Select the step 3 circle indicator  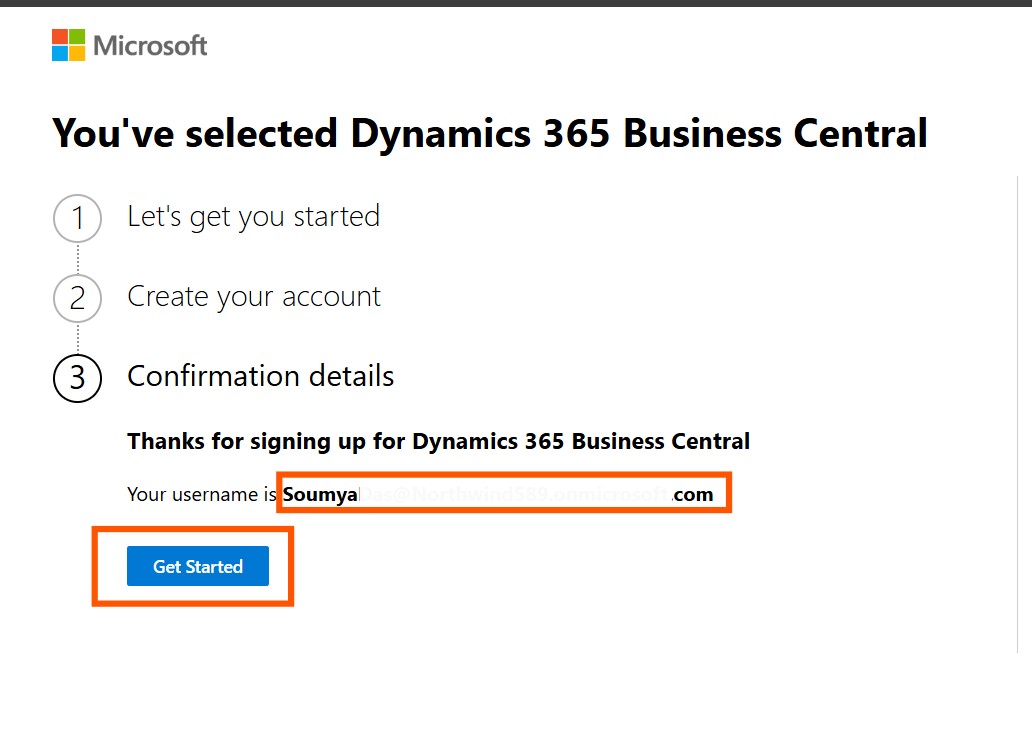[x=77, y=378]
